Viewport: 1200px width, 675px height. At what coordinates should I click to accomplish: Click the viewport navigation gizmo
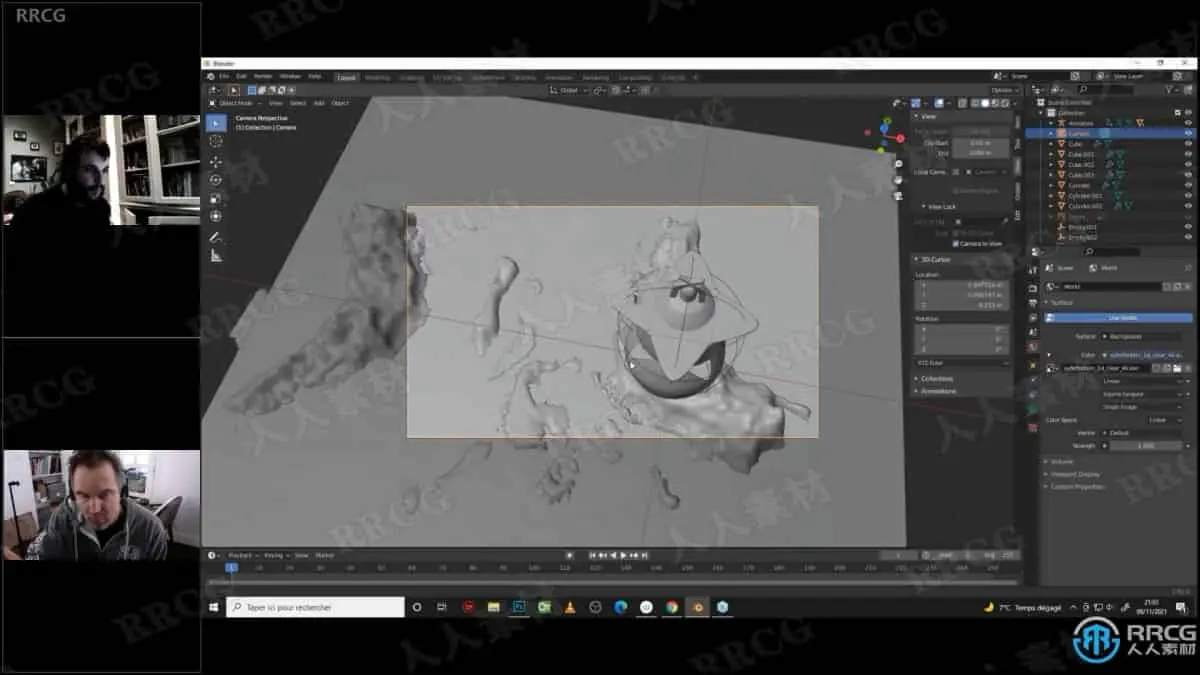point(885,135)
